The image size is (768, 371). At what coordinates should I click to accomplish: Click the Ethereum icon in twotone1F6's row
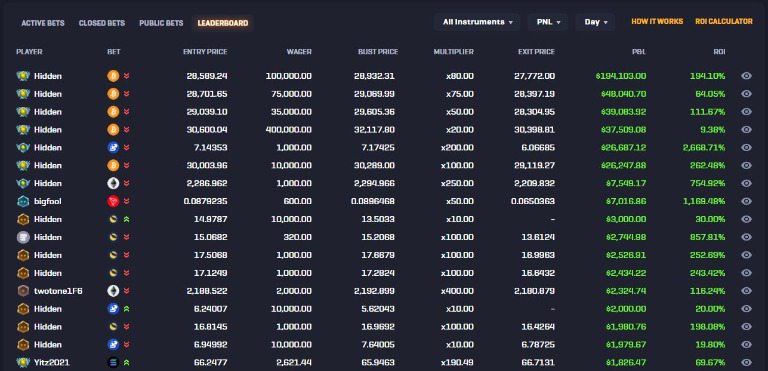pyautogui.click(x=113, y=291)
